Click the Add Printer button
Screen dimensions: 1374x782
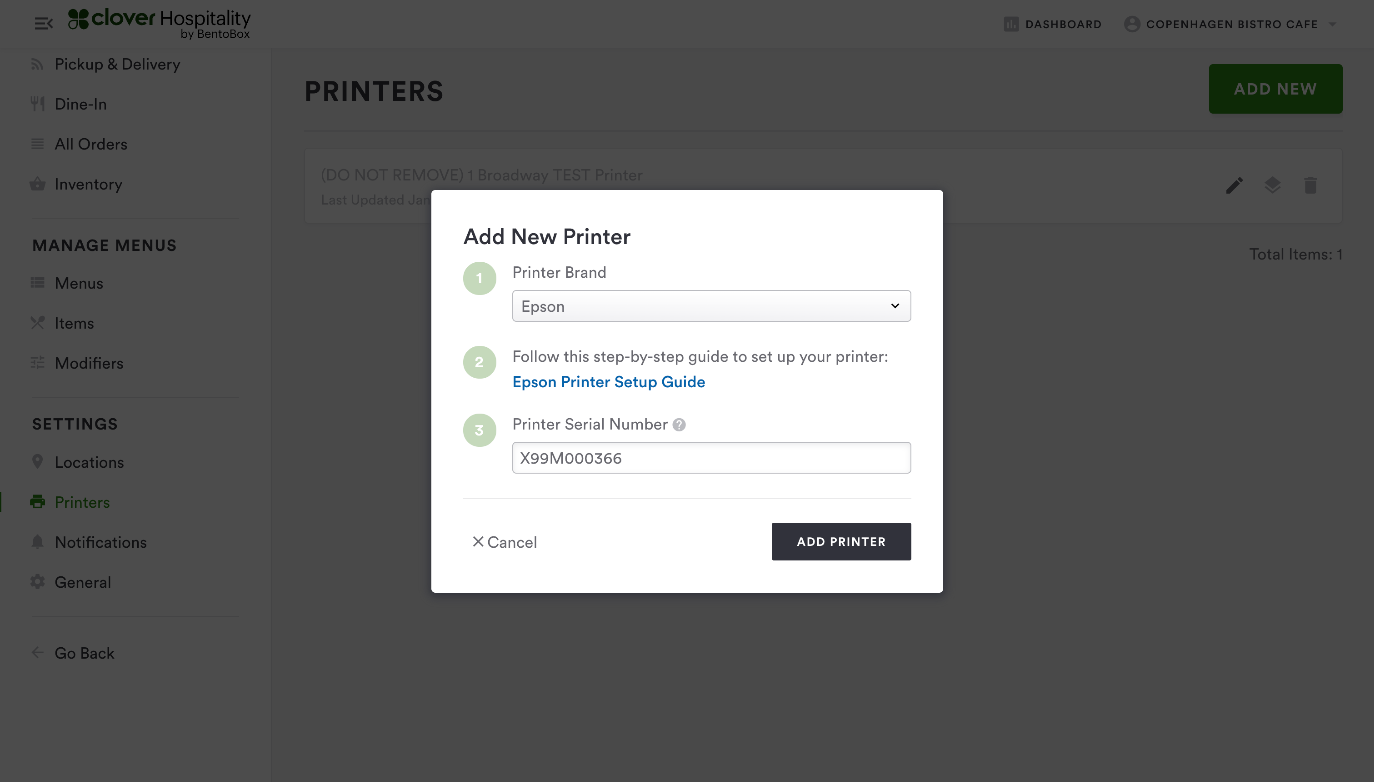point(841,542)
